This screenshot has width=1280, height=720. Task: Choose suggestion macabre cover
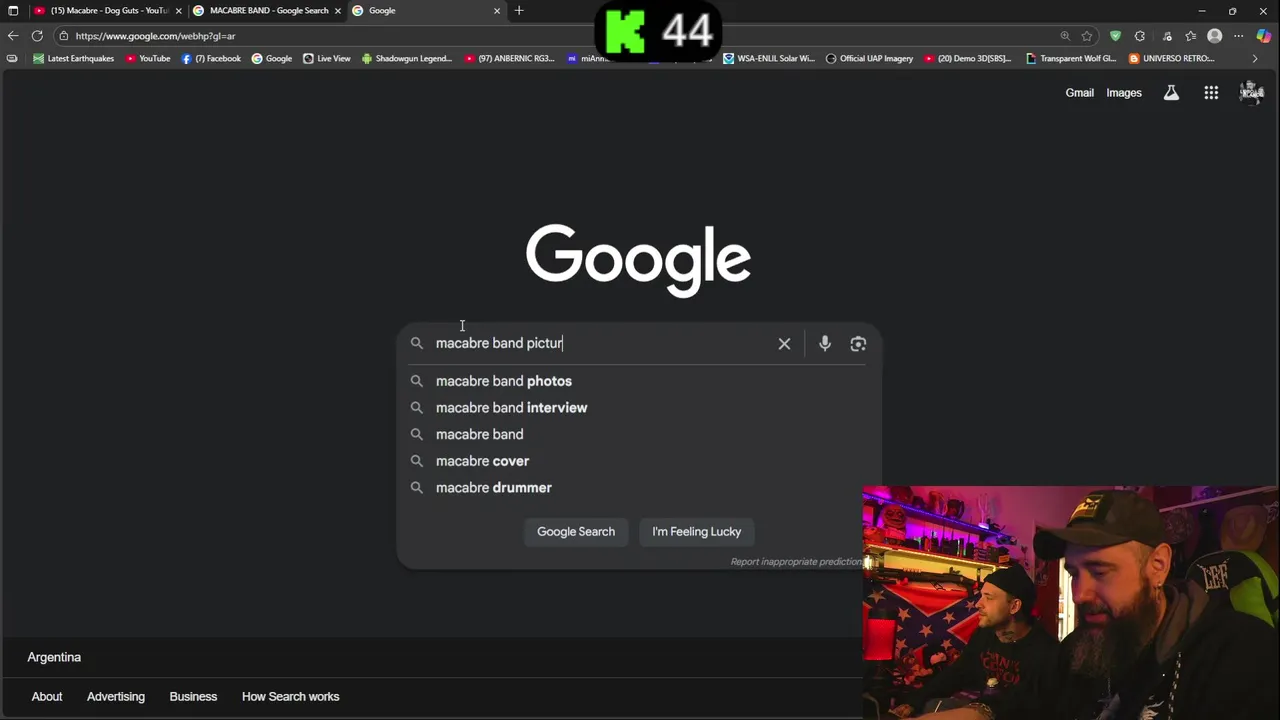tap(639, 461)
